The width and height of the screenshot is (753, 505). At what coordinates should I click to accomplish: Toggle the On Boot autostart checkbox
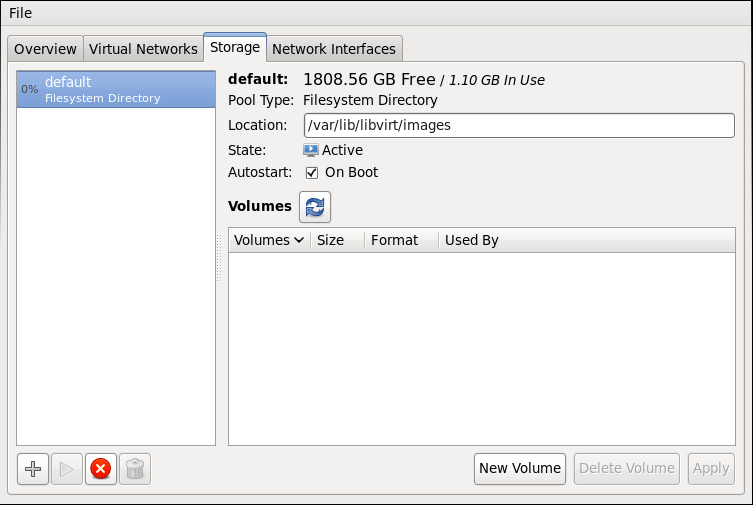pos(312,172)
